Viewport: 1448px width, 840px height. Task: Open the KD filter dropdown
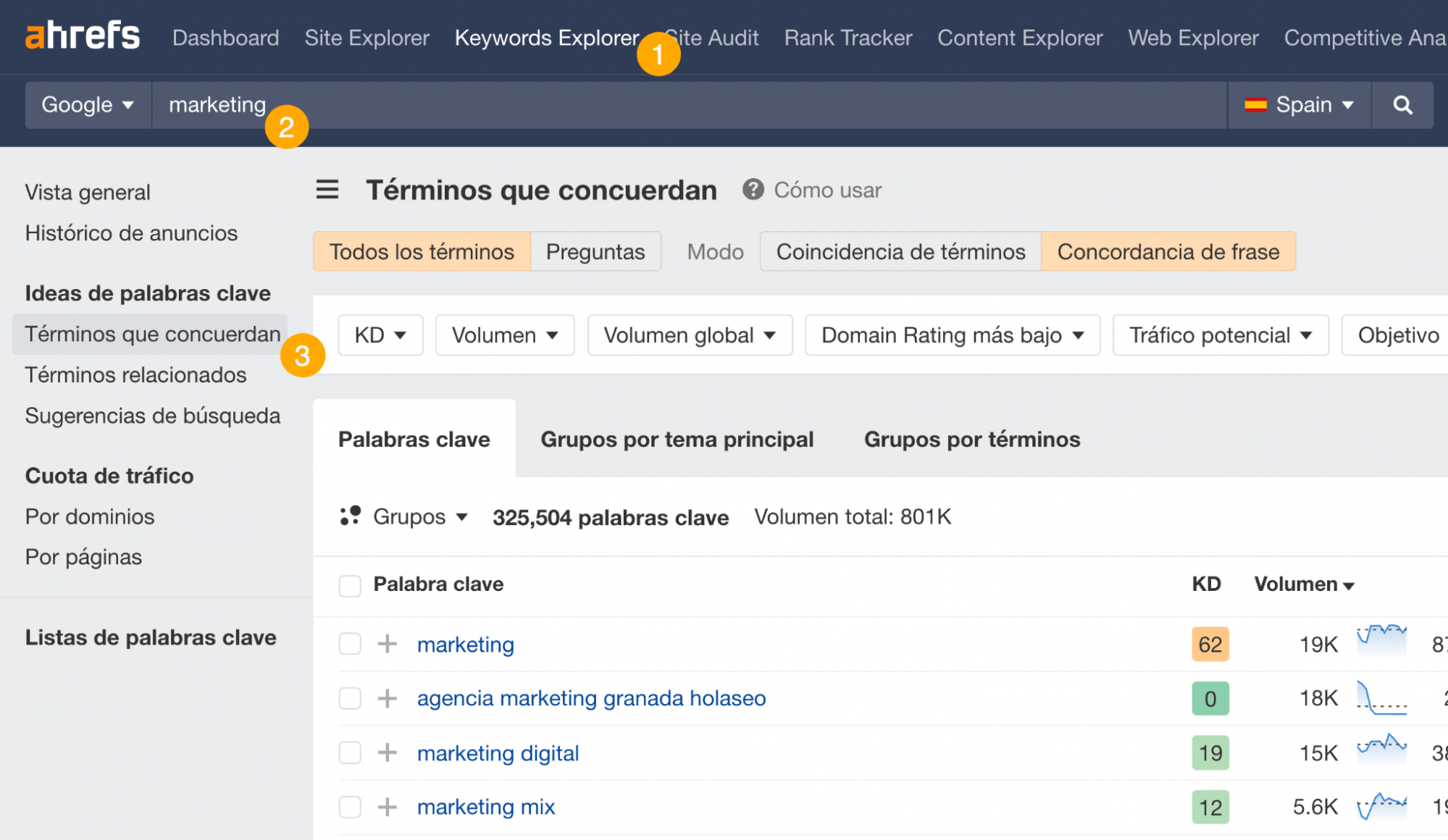point(380,335)
